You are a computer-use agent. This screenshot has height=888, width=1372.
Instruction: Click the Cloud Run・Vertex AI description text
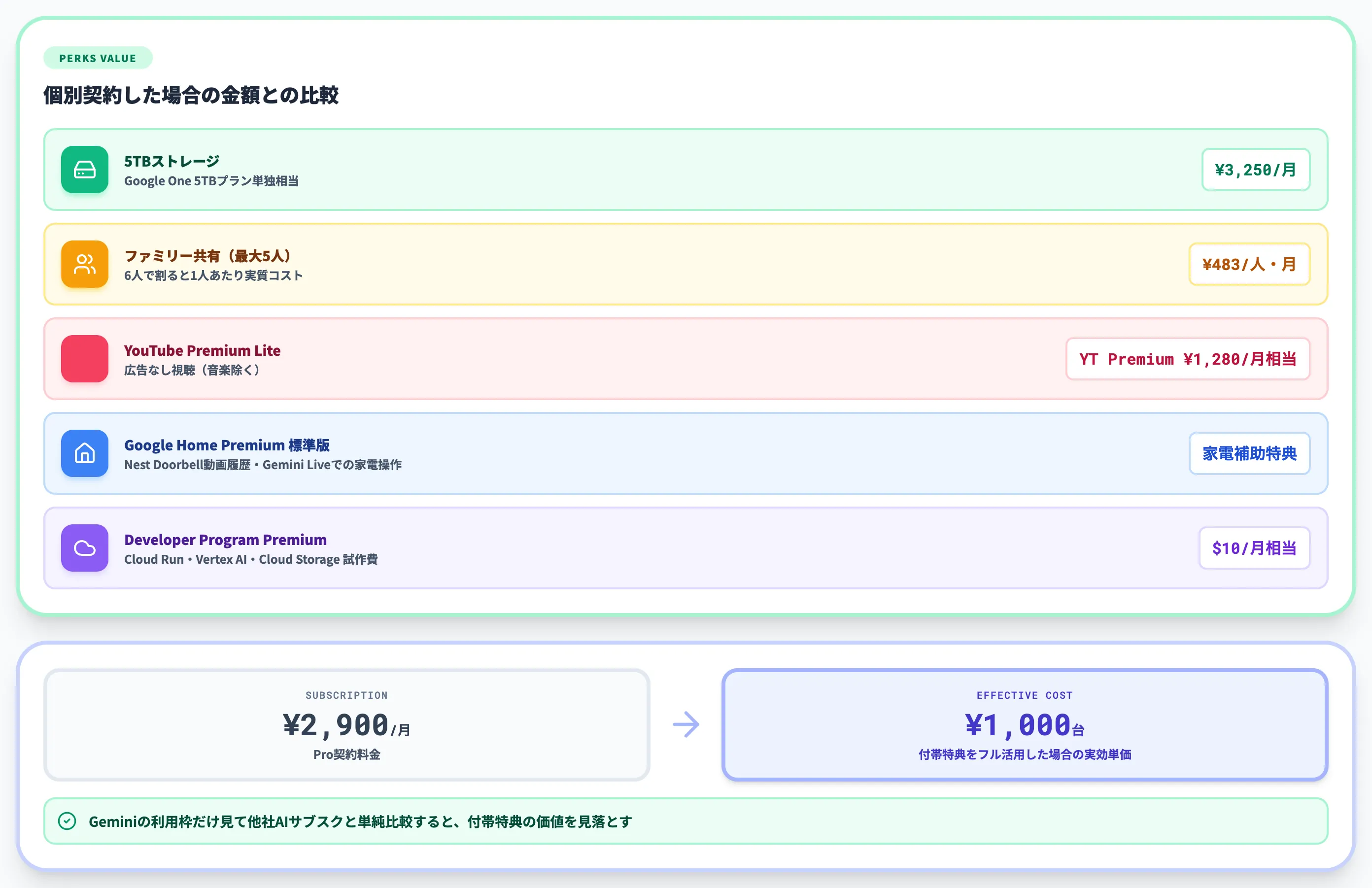251,559
